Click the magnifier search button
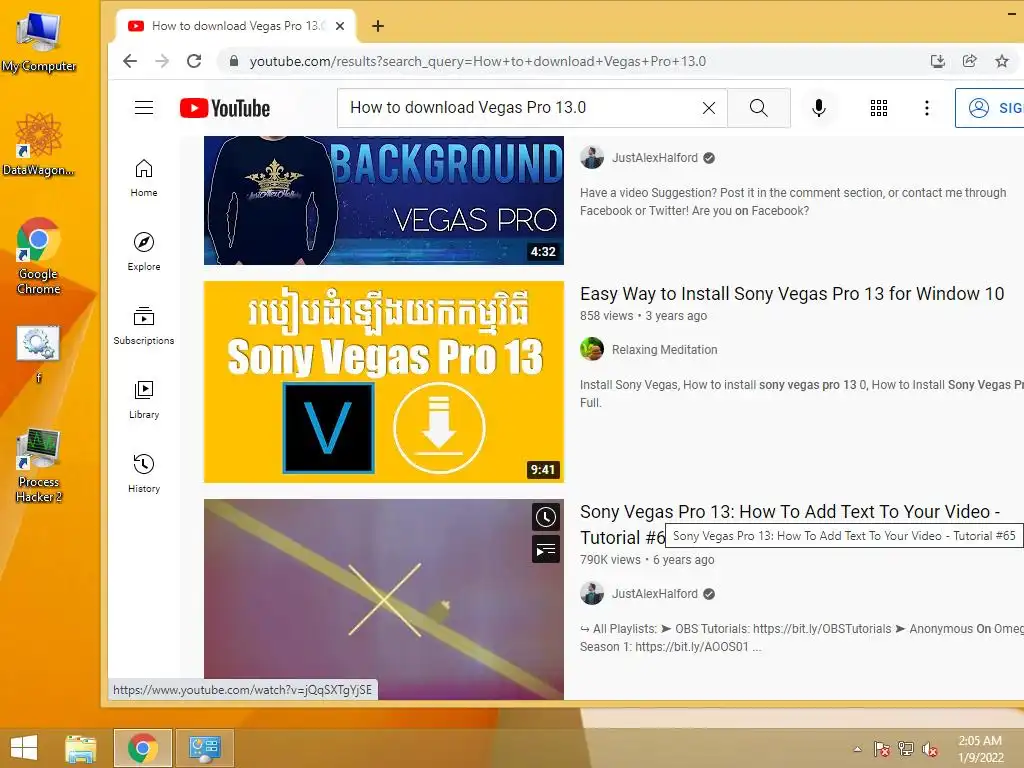Image resolution: width=1024 pixels, height=768 pixels. point(758,108)
